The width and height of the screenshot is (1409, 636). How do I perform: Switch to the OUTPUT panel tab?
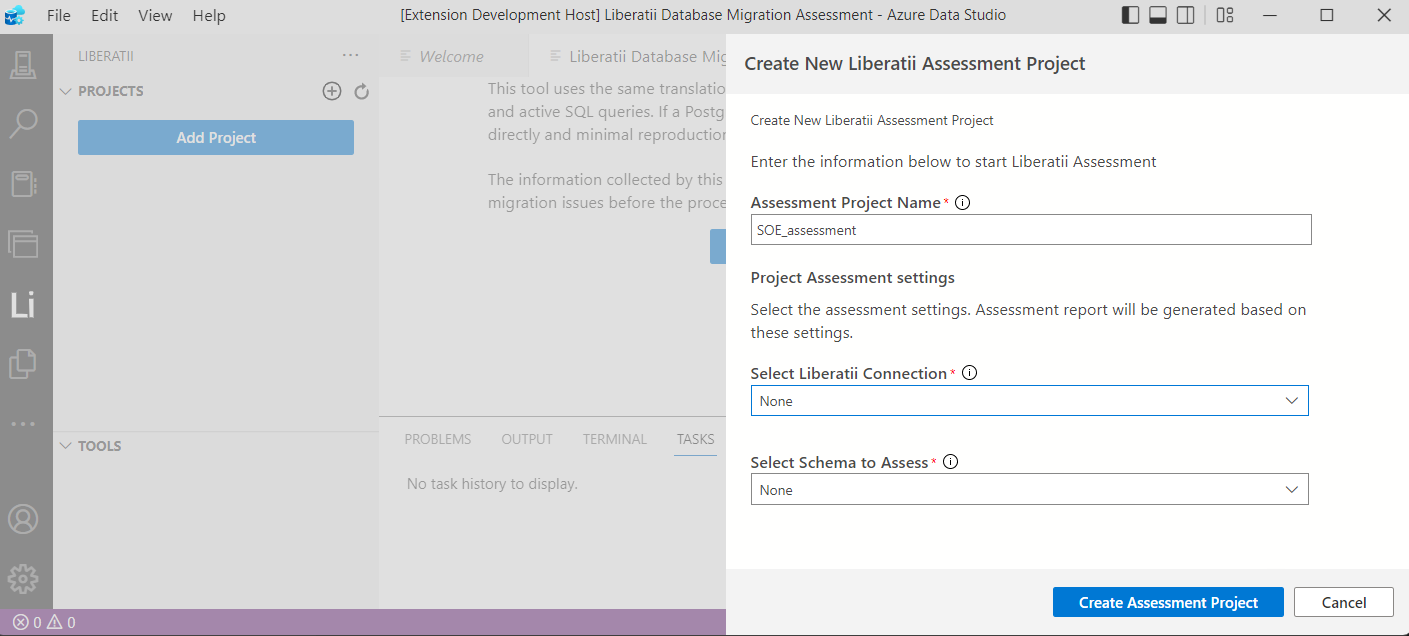(527, 439)
